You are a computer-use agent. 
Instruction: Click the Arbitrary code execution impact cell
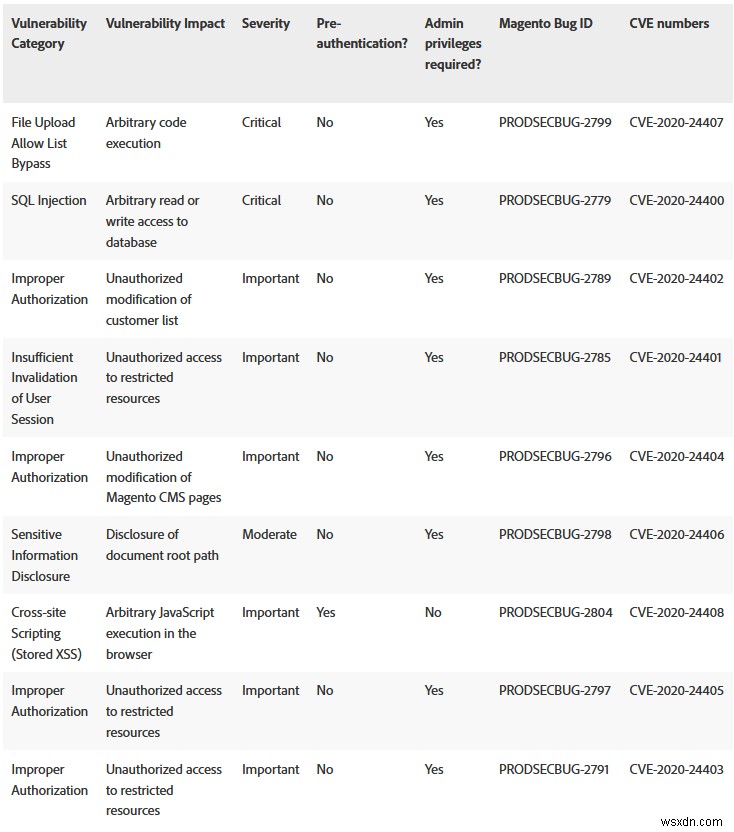click(x=146, y=132)
